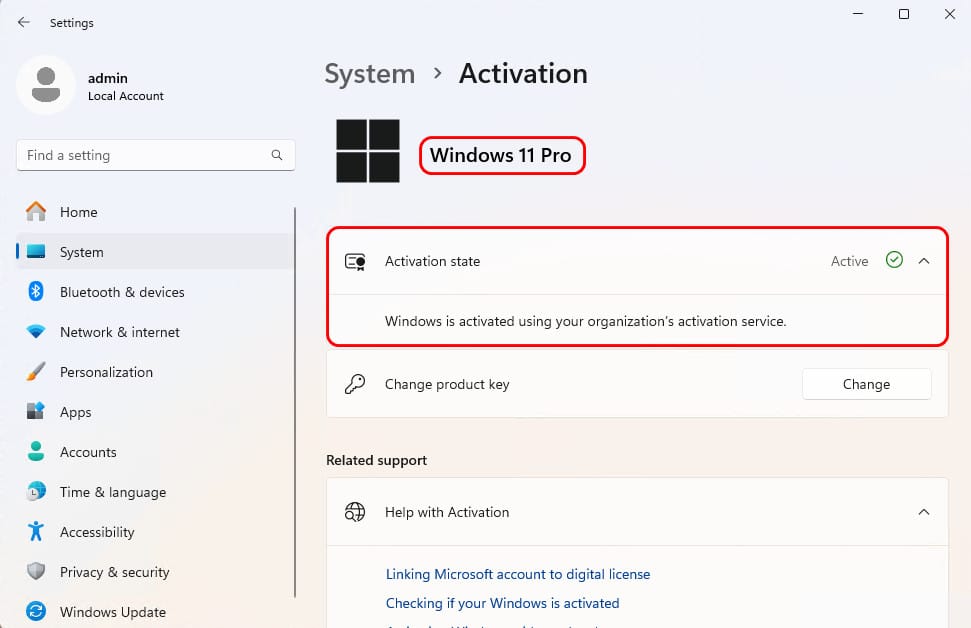971x628 pixels.
Task: Click the Activation state certificate icon
Action: [355, 261]
